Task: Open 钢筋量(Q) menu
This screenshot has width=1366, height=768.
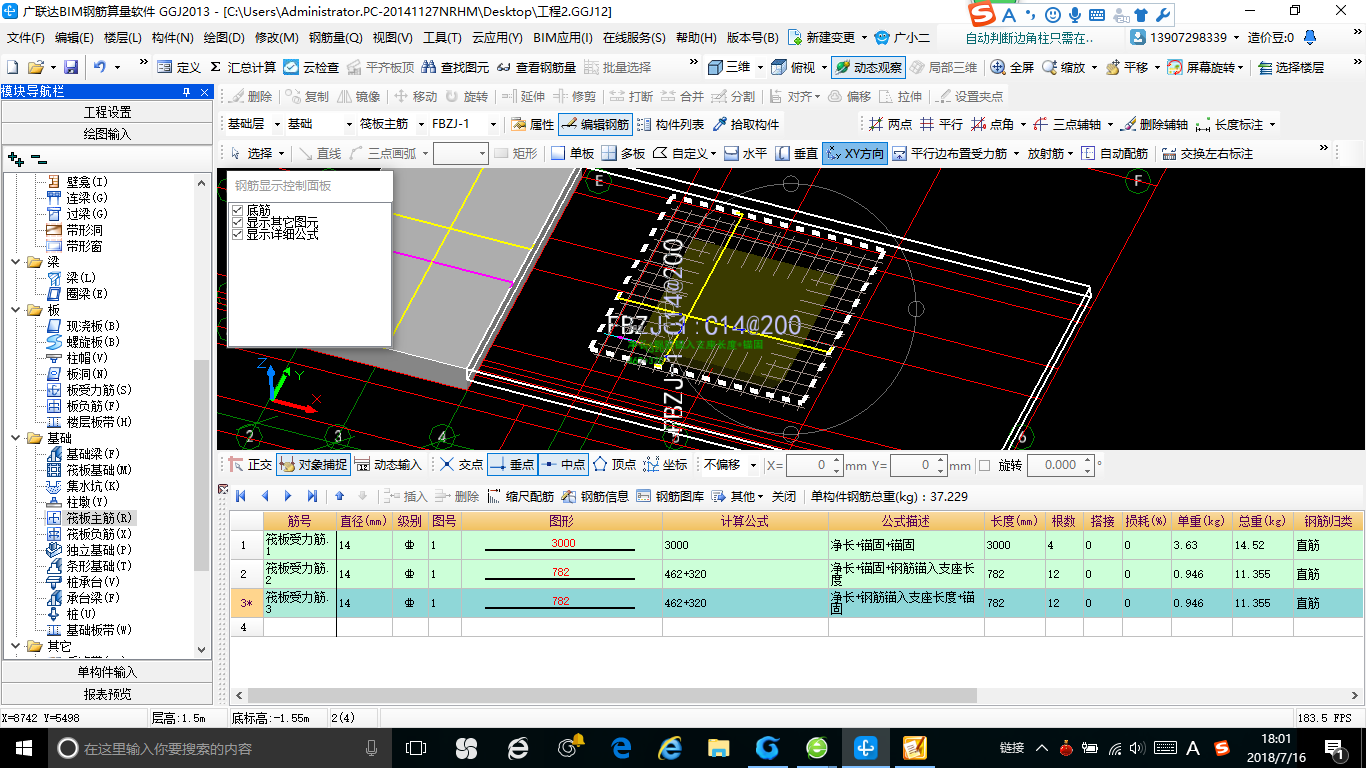Action: (335, 37)
